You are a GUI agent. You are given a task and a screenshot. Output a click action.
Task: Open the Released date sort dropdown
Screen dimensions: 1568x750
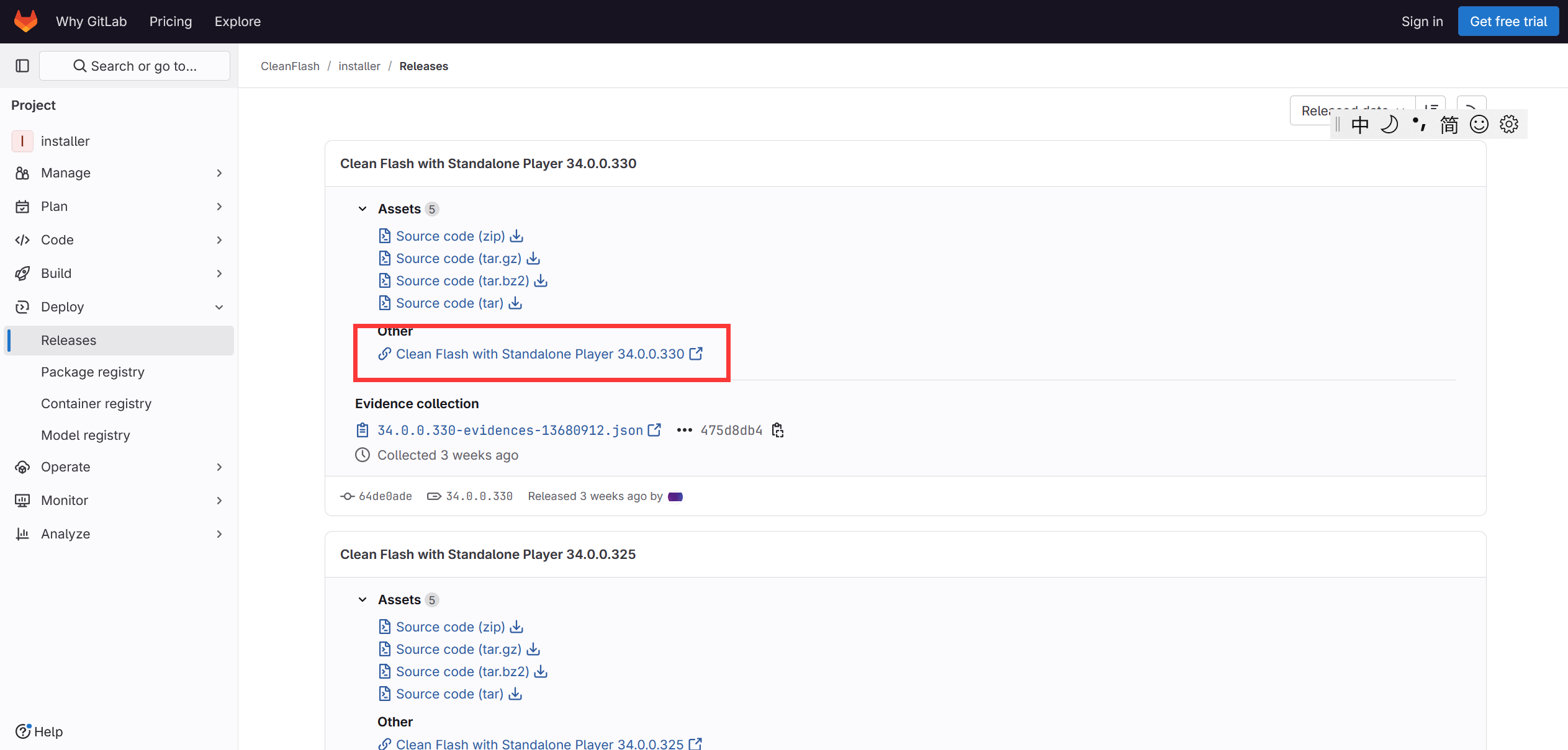1352,110
